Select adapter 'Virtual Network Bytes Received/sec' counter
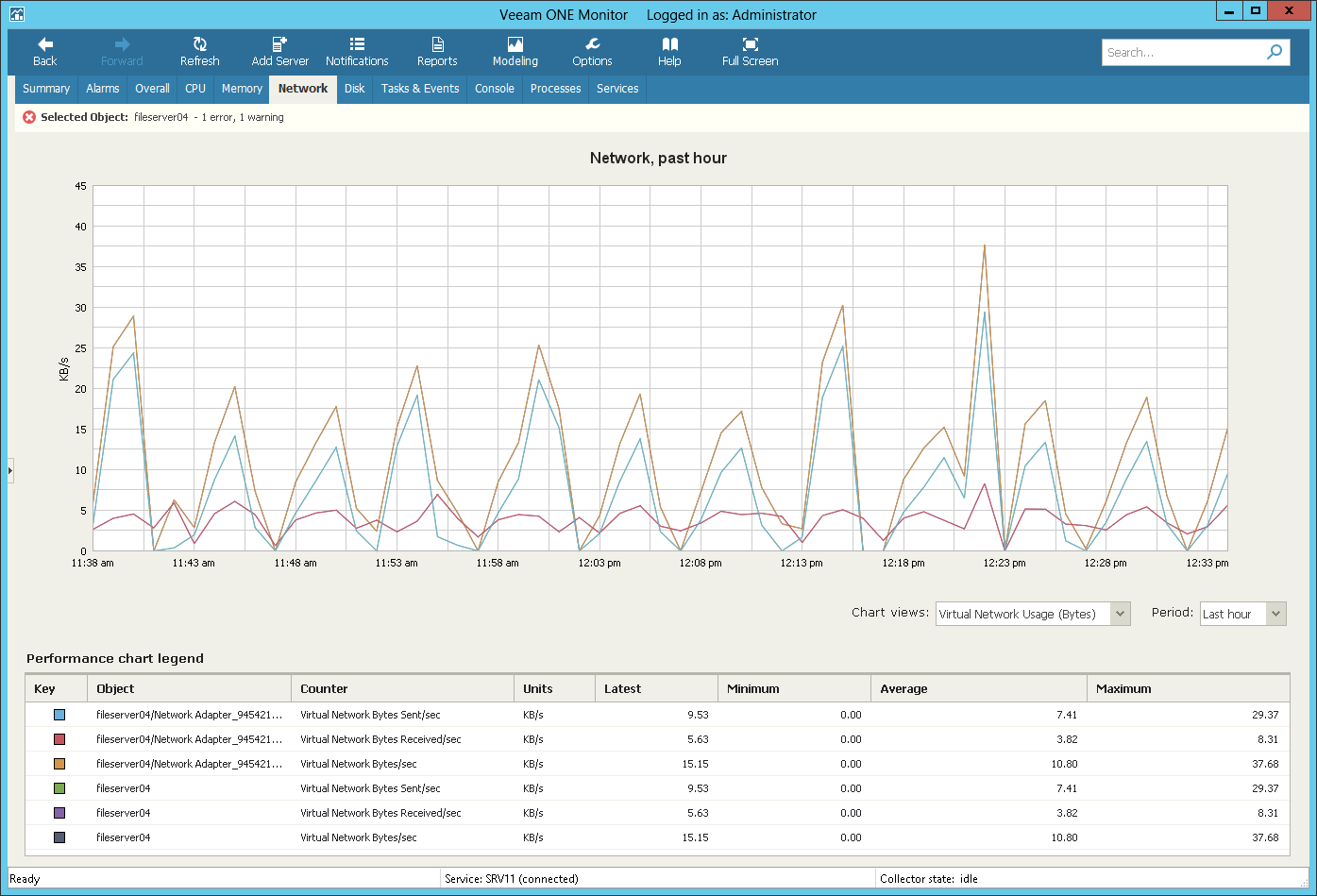 coord(380,739)
